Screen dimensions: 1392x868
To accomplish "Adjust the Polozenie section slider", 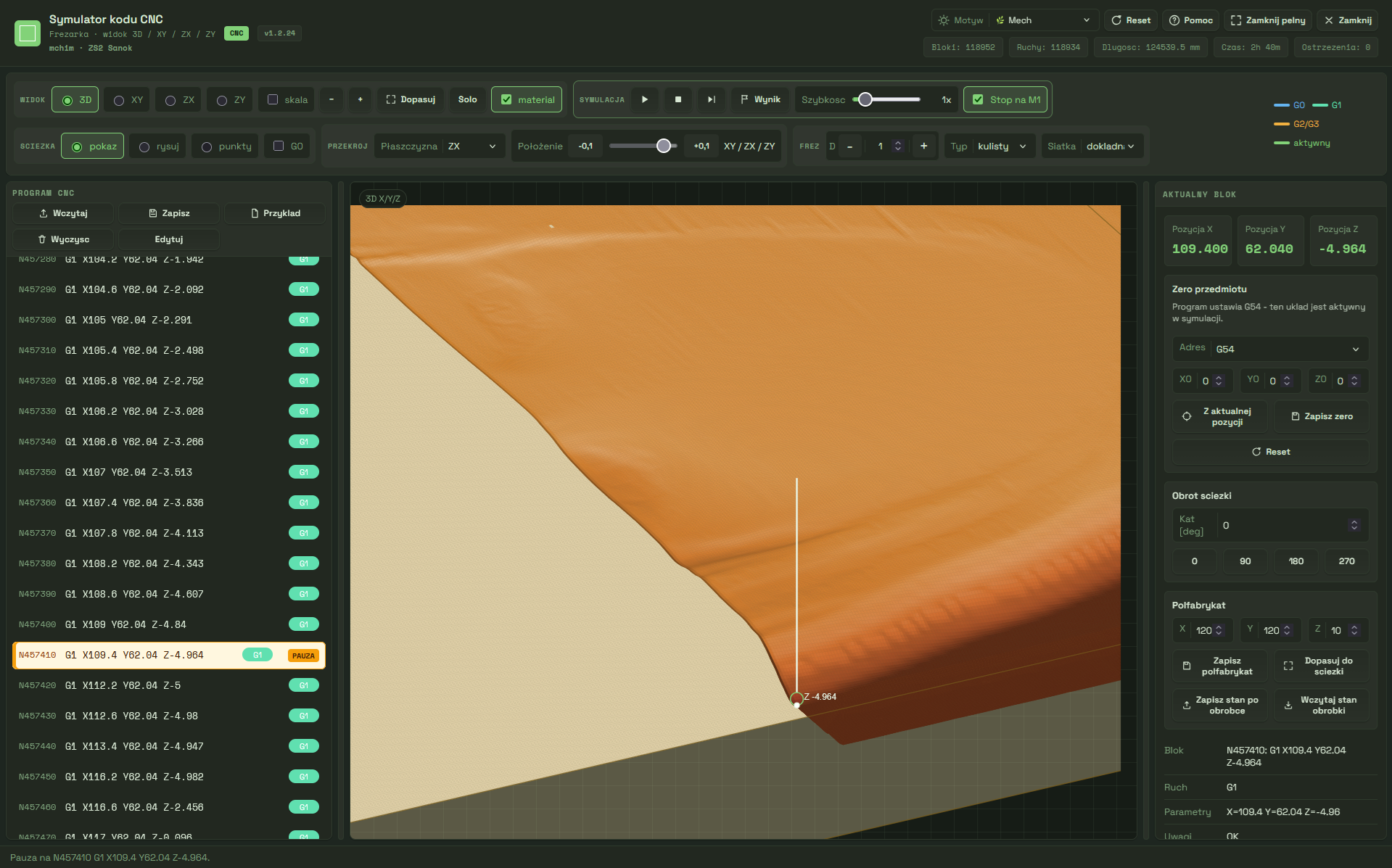I will coord(643,146).
